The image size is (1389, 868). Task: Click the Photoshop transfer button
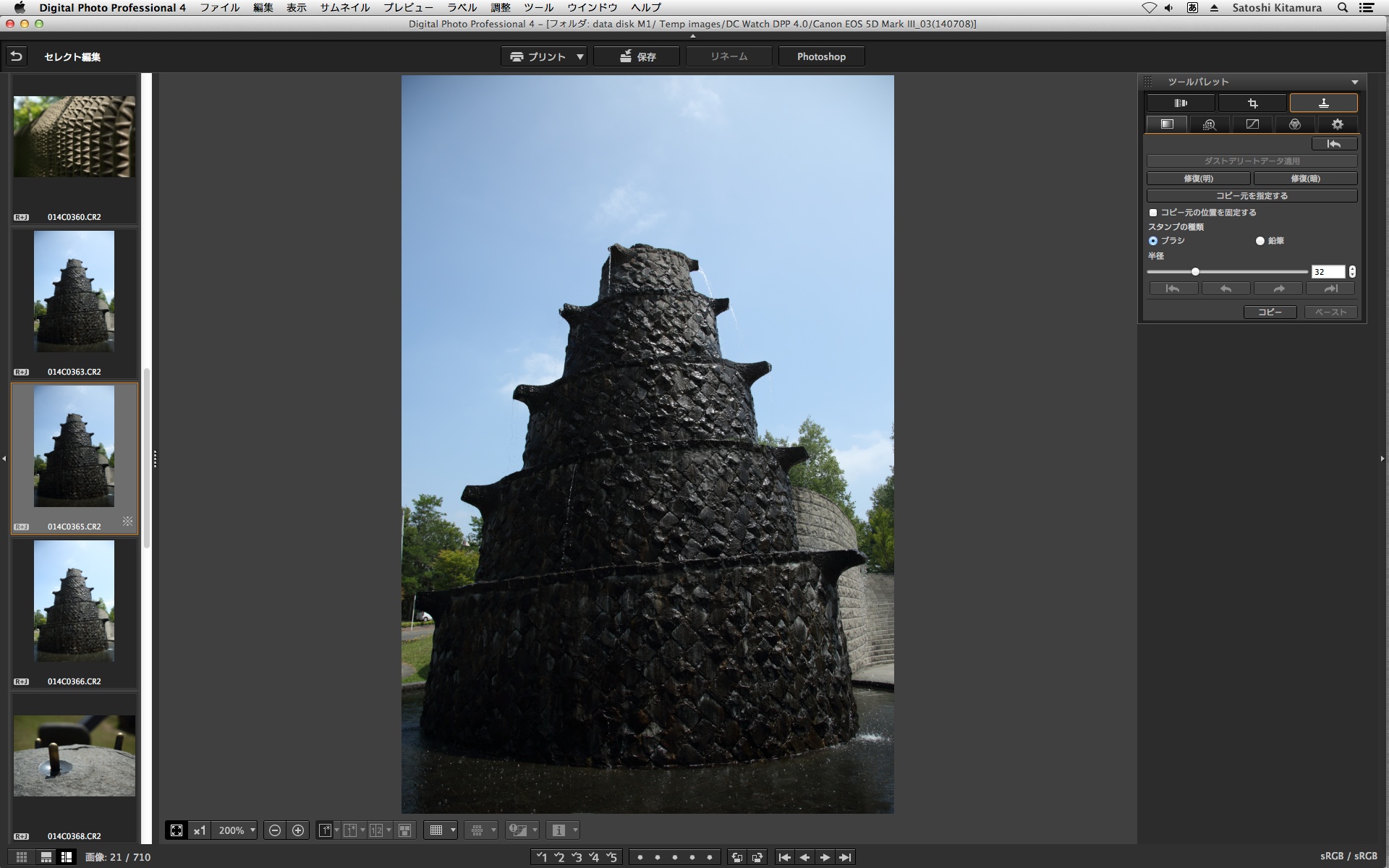pos(821,56)
